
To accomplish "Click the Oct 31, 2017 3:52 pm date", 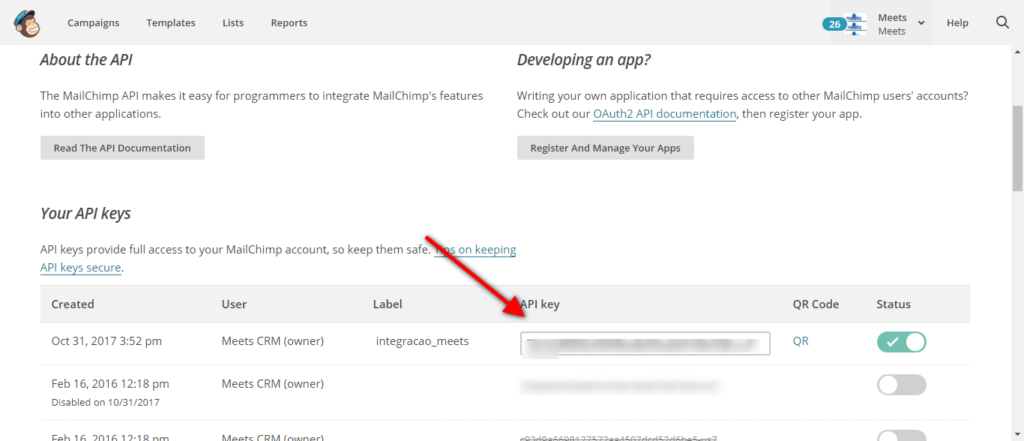I will tap(106, 341).
